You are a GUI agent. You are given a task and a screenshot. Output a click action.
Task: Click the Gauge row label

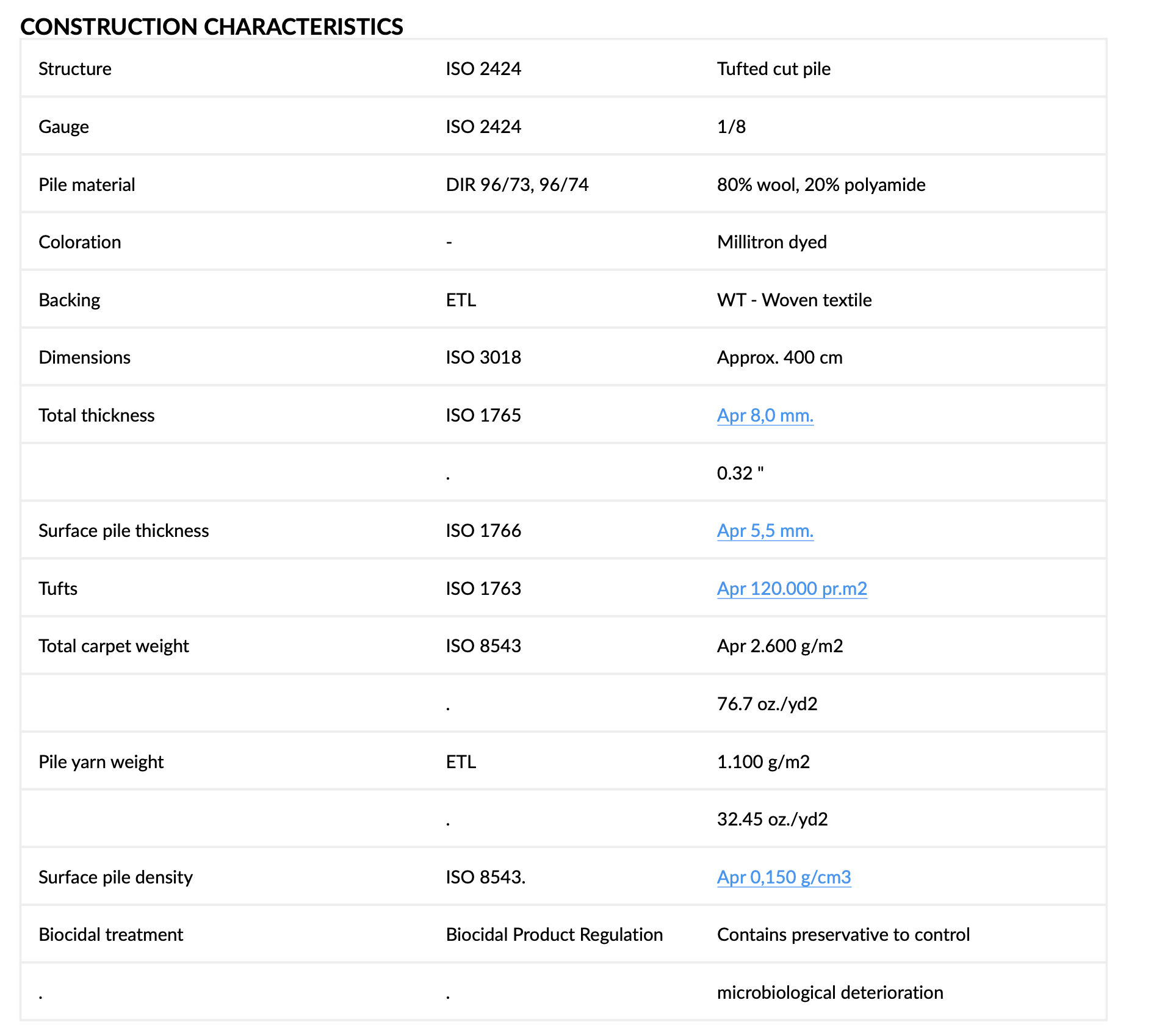pyautogui.click(x=63, y=127)
